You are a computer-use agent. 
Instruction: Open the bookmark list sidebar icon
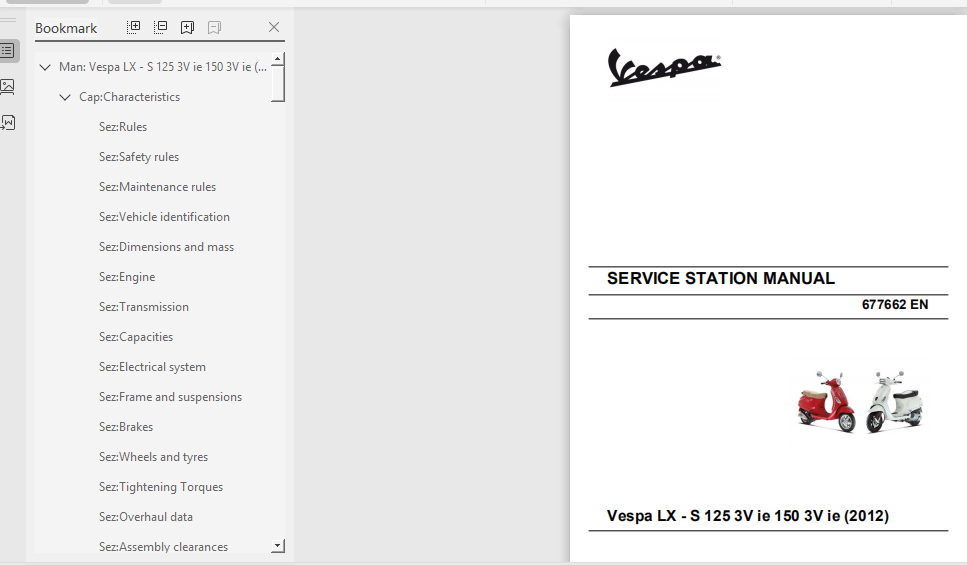coord(8,51)
